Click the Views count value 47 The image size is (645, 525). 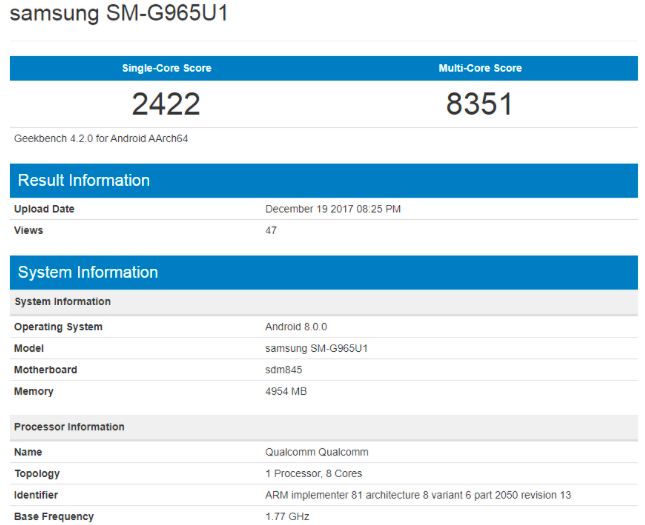coord(271,230)
